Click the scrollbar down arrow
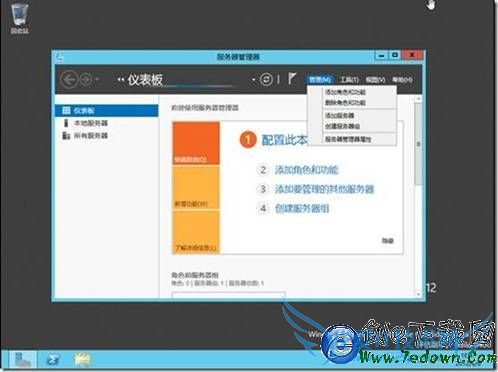498x372 pixels. point(418,294)
